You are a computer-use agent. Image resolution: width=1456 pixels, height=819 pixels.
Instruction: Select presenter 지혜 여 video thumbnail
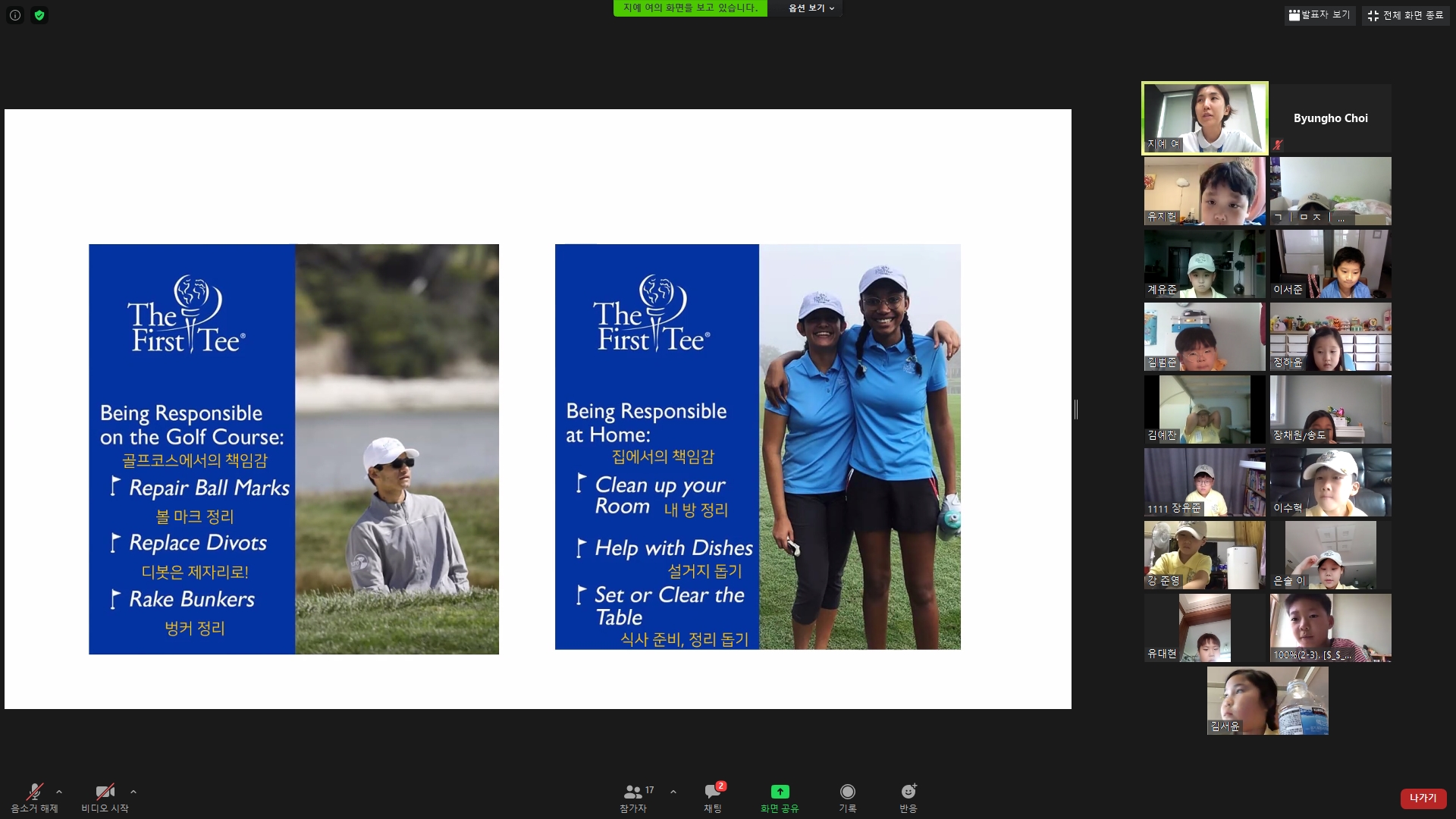click(x=1204, y=118)
